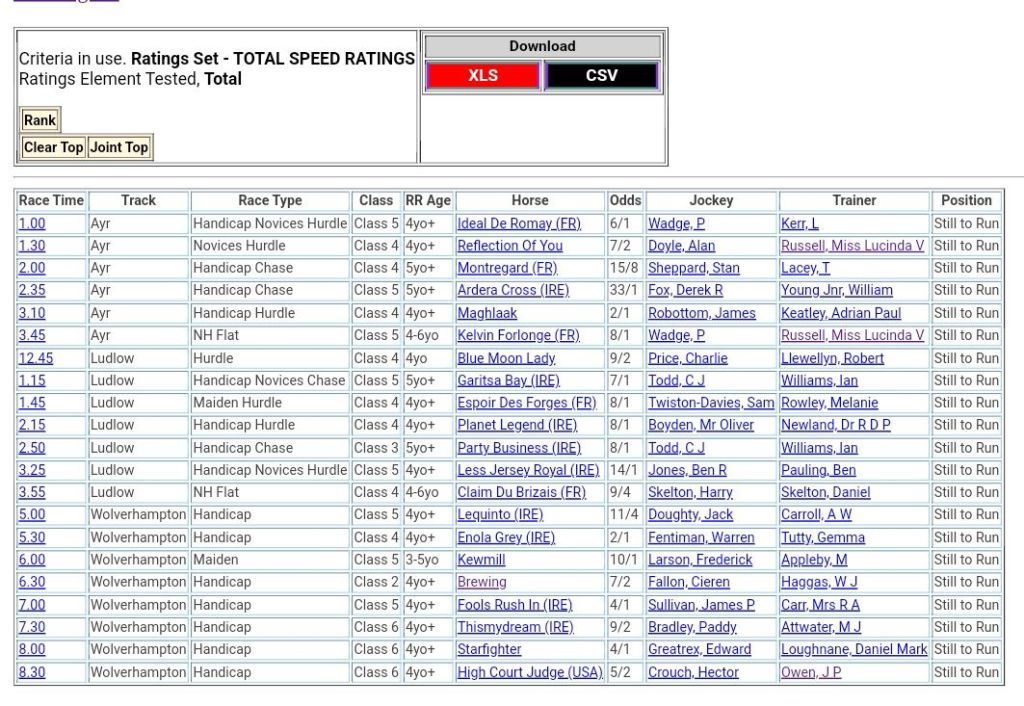Viewport: 1024px width, 706px height.
Task: Open trainer Lacey, T
Action: pos(805,268)
